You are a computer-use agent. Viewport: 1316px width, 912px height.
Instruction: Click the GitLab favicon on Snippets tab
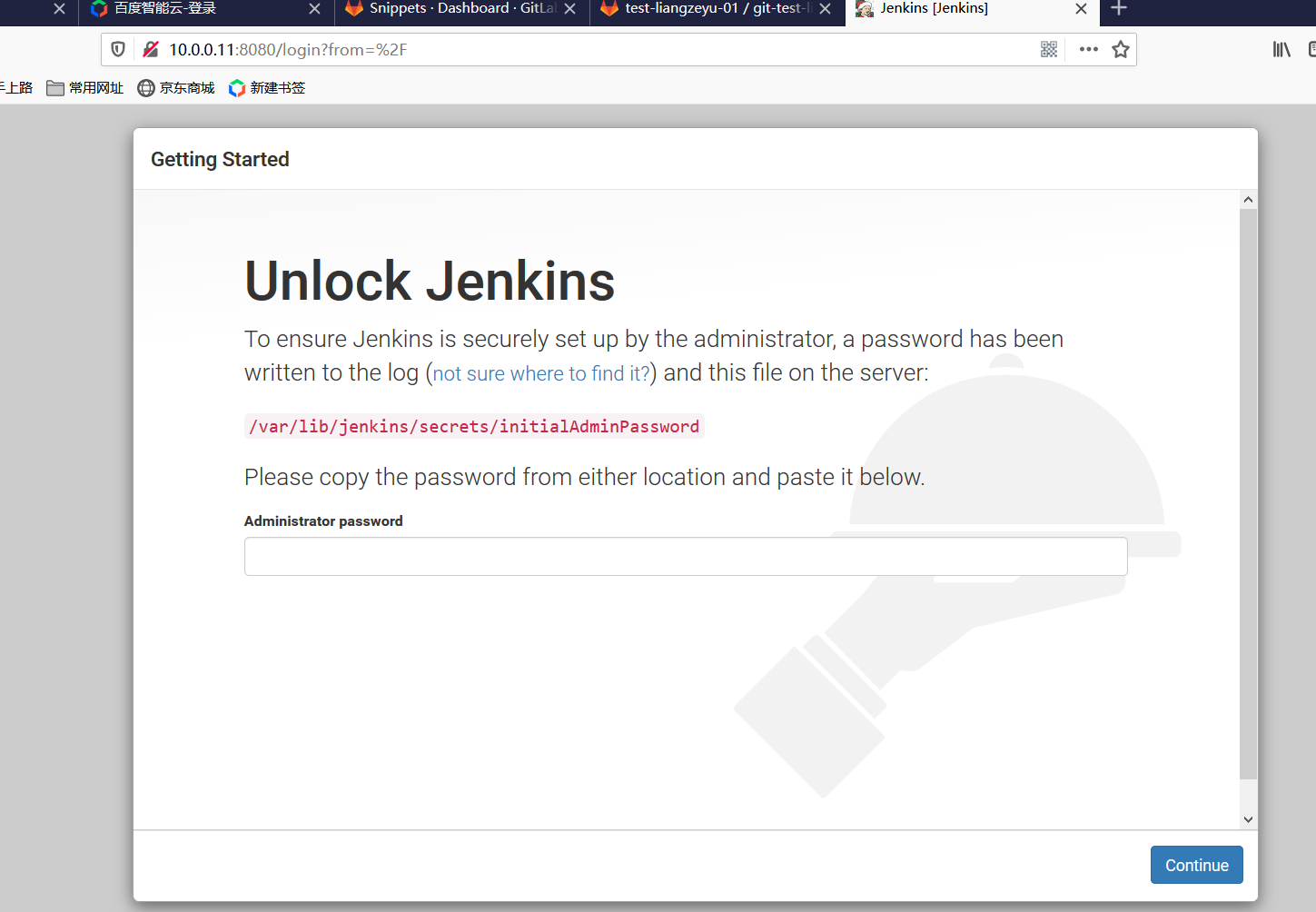click(354, 9)
